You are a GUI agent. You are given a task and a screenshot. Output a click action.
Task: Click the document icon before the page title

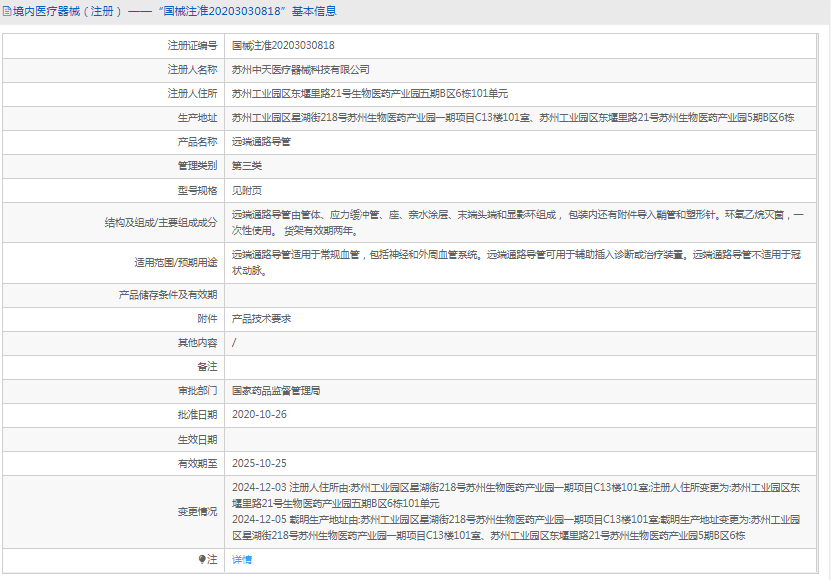(x=7, y=11)
